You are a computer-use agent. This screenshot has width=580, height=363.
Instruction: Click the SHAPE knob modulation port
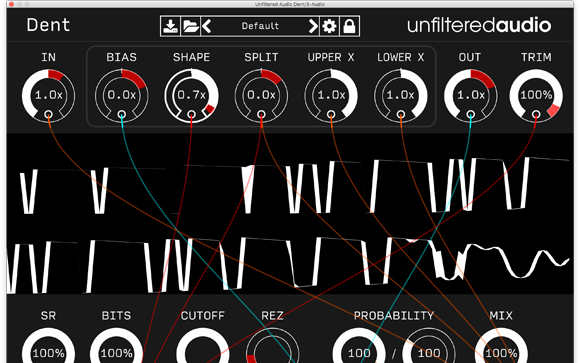click(191, 114)
